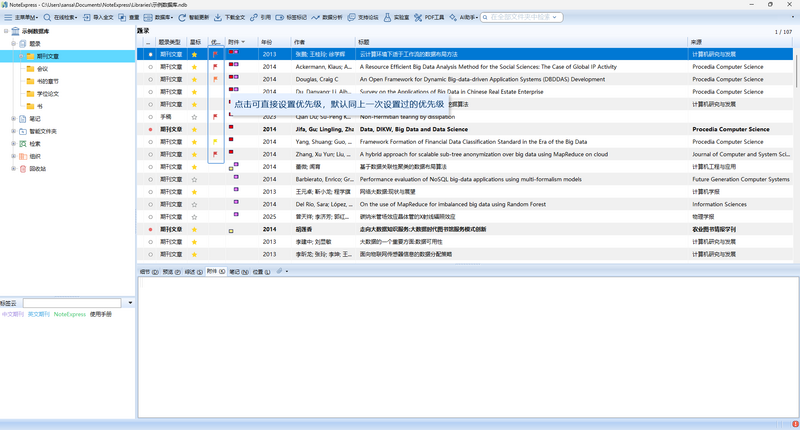Click the 下载全文 download full text icon
800x430 pixels.
coord(218,17)
